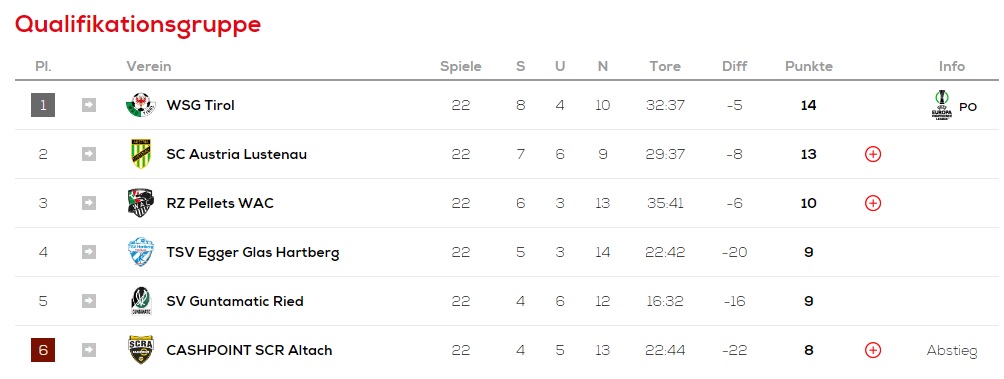Expand the plus info for SCR Altach
The image size is (1004, 379).
click(873, 350)
